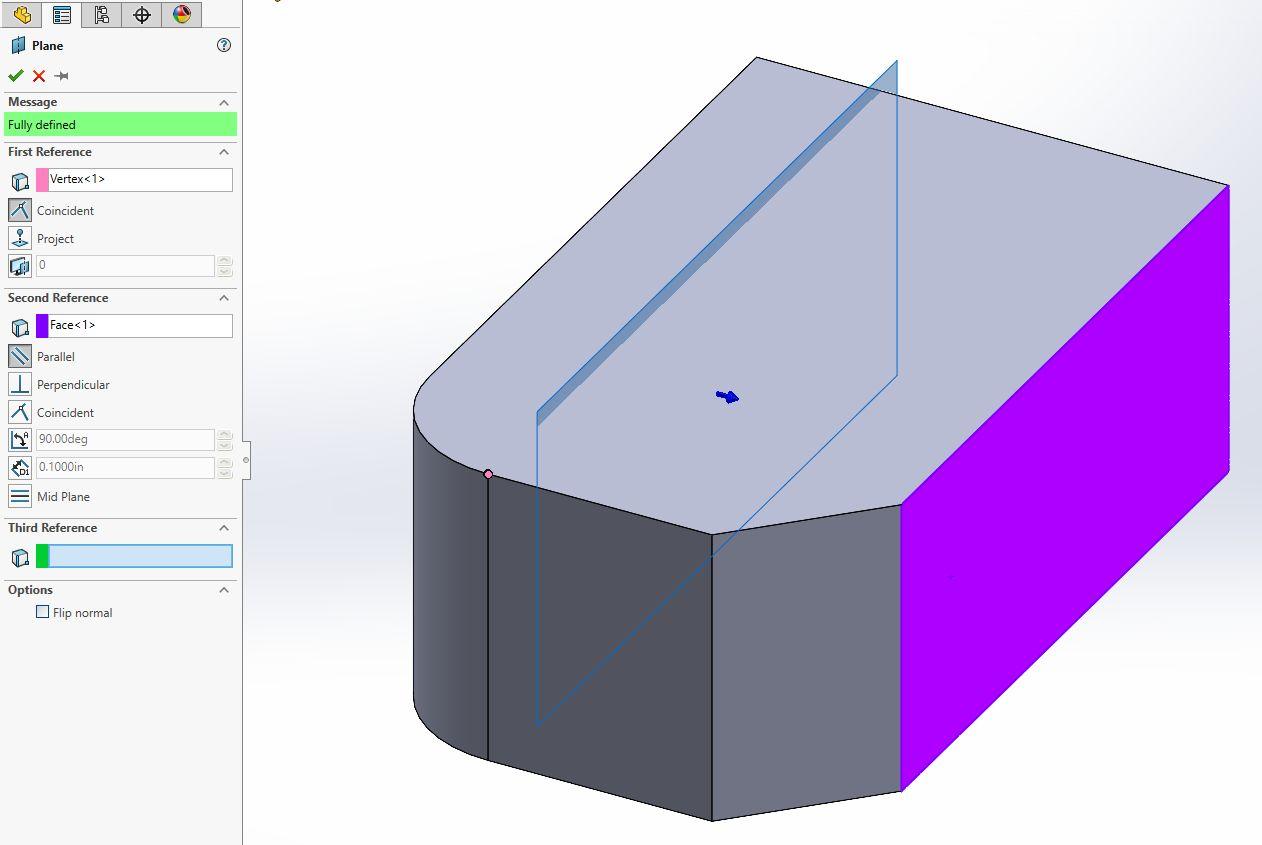Image resolution: width=1262 pixels, height=845 pixels.
Task: Click the Second Reference entity icon
Action: 20,327
